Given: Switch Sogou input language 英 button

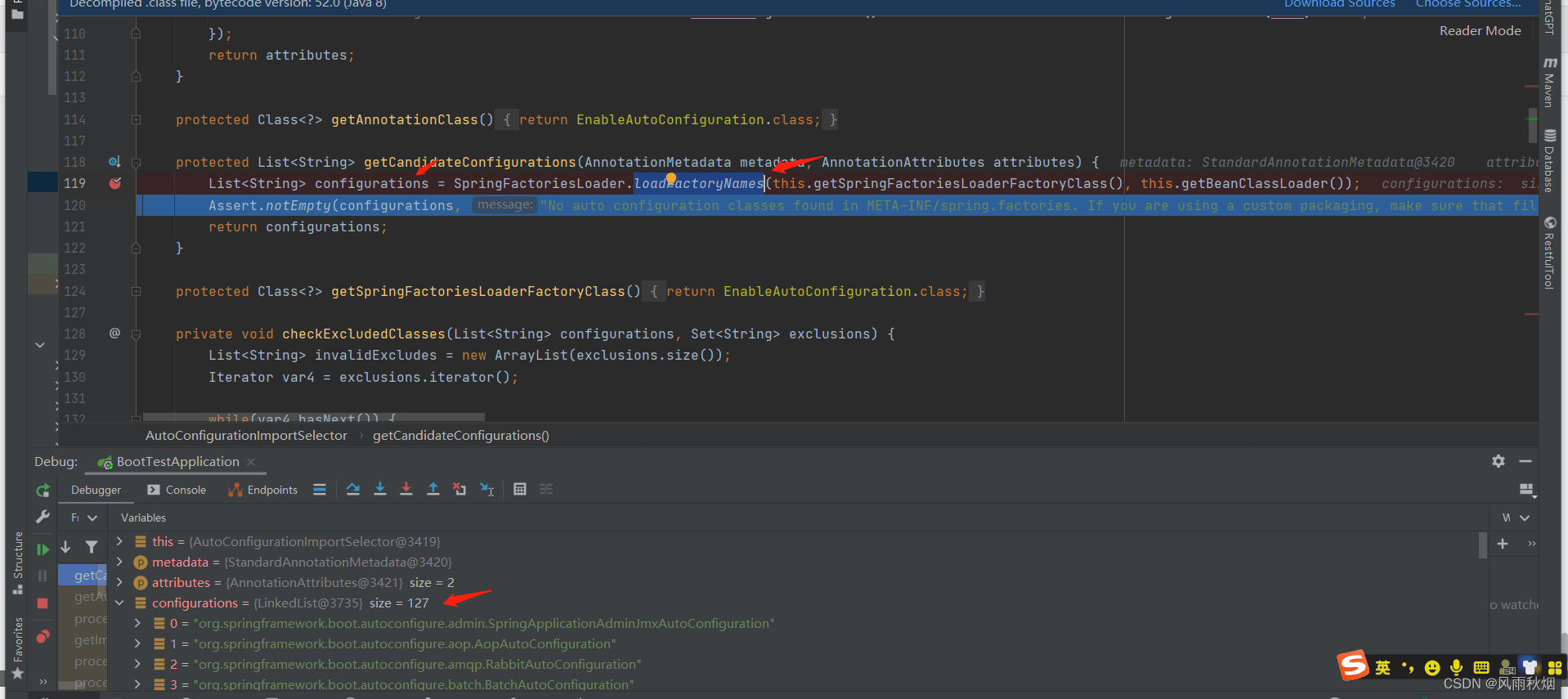Looking at the screenshot, I should click(x=1382, y=667).
